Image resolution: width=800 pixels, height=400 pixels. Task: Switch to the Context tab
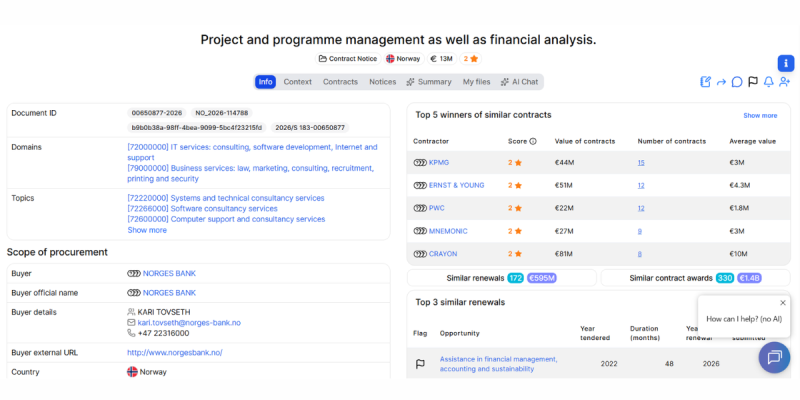coord(297,82)
